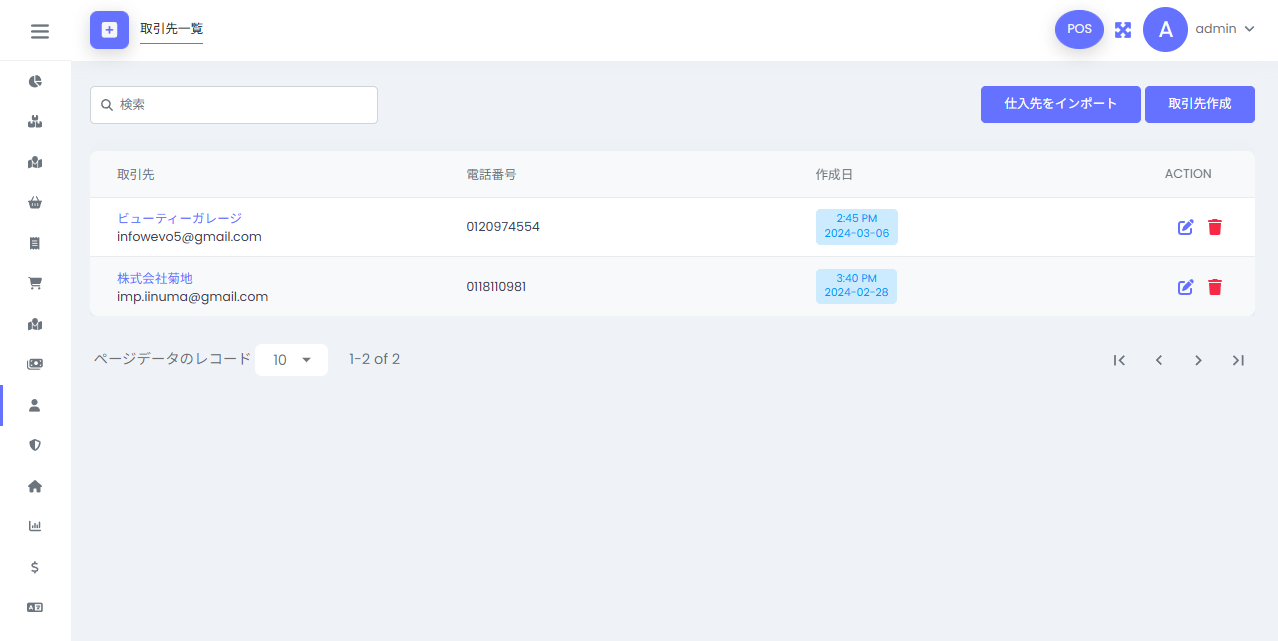
Task: Open the shopping cart sidebar icon
Action: (35, 283)
